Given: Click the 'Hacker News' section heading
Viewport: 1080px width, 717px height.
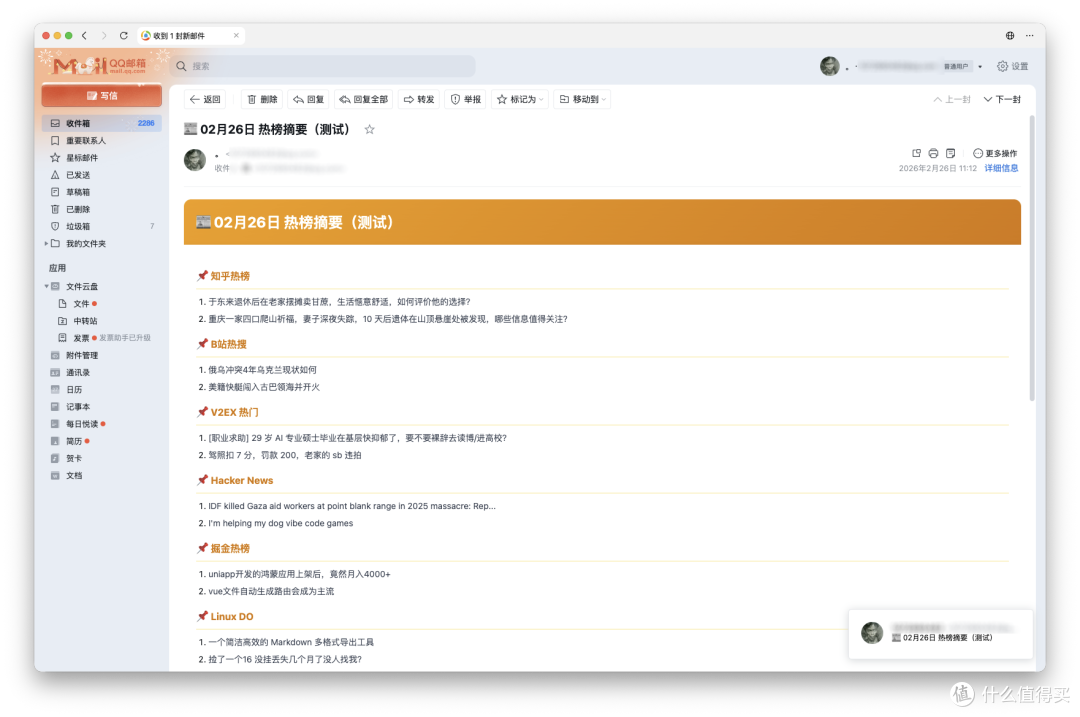Looking at the screenshot, I should pyautogui.click(x=242, y=481).
